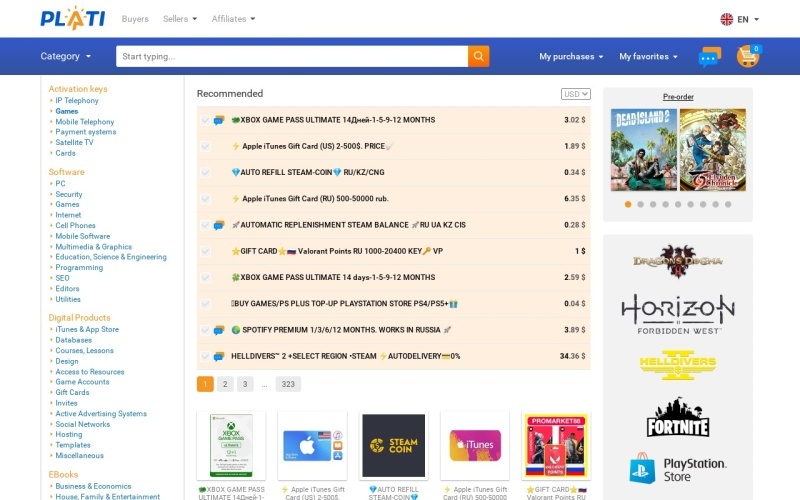Expand the Category dropdown

click(x=65, y=56)
